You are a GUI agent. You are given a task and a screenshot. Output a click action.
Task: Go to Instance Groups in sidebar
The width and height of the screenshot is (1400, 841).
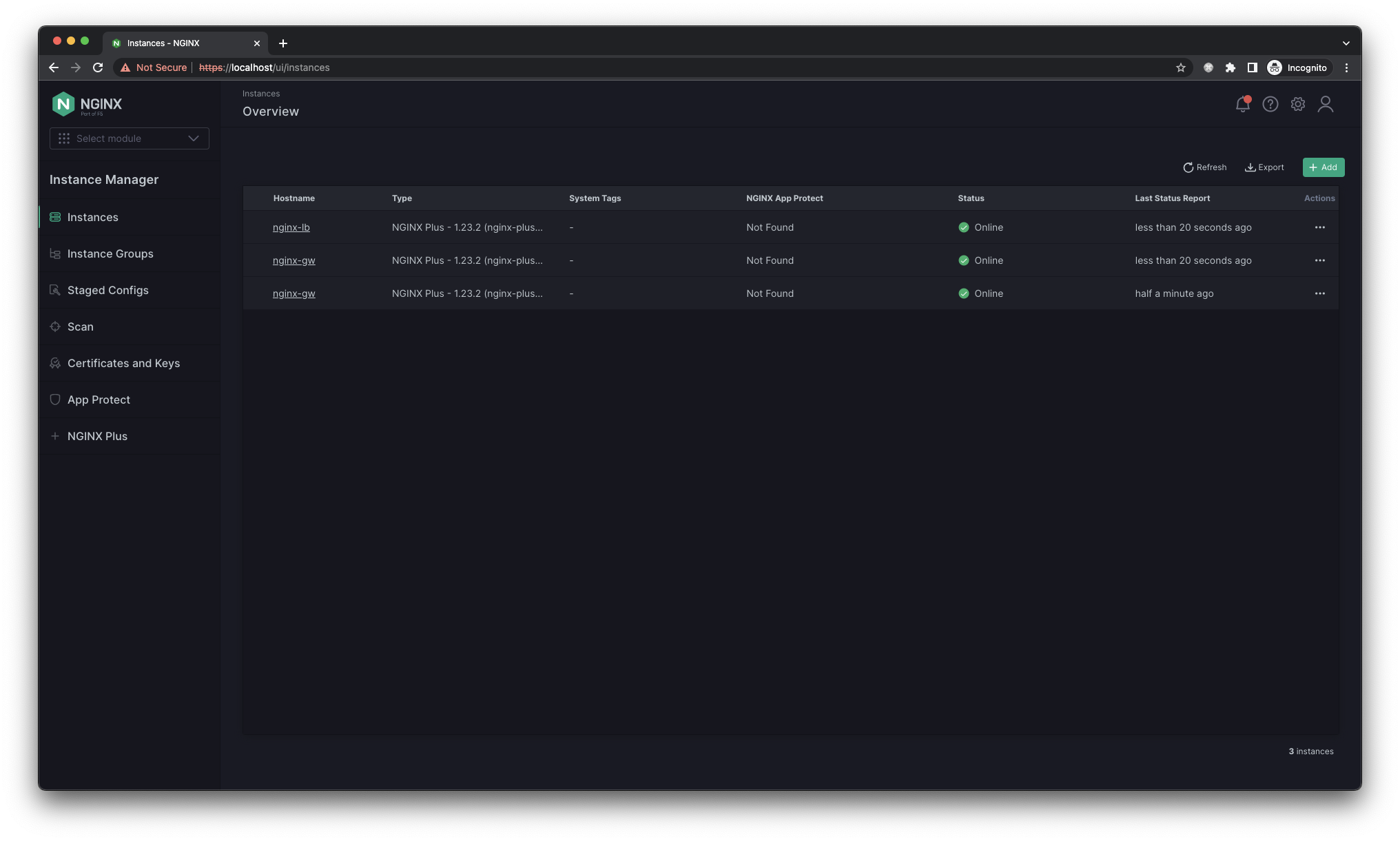110,253
